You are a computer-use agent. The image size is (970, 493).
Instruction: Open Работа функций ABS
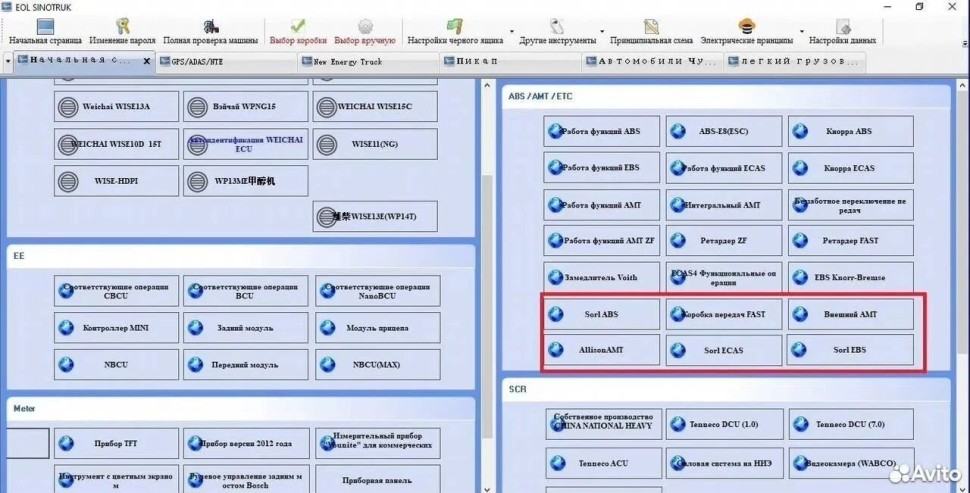[601, 131]
